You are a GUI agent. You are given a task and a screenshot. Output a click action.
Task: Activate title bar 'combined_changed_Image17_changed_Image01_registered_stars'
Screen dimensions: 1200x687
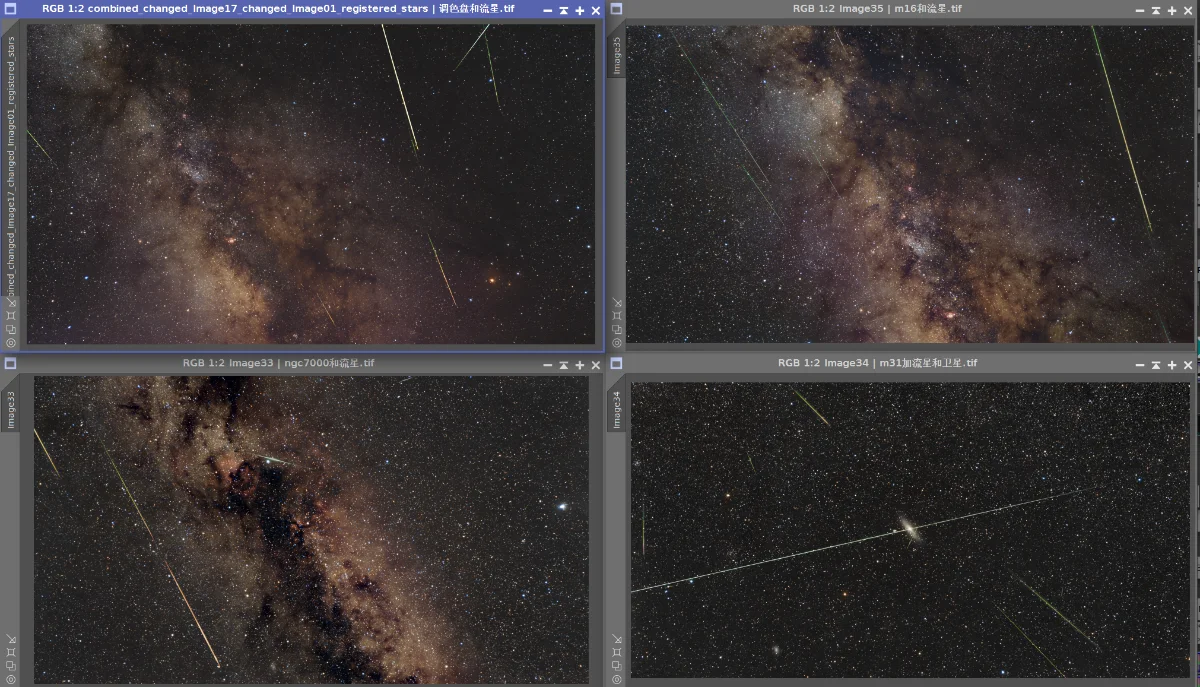(279, 9)
